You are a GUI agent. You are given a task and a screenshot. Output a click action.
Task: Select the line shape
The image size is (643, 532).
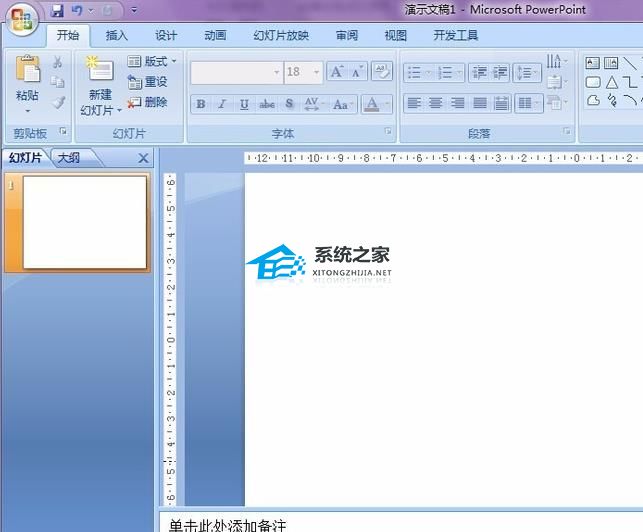point(630,63)
